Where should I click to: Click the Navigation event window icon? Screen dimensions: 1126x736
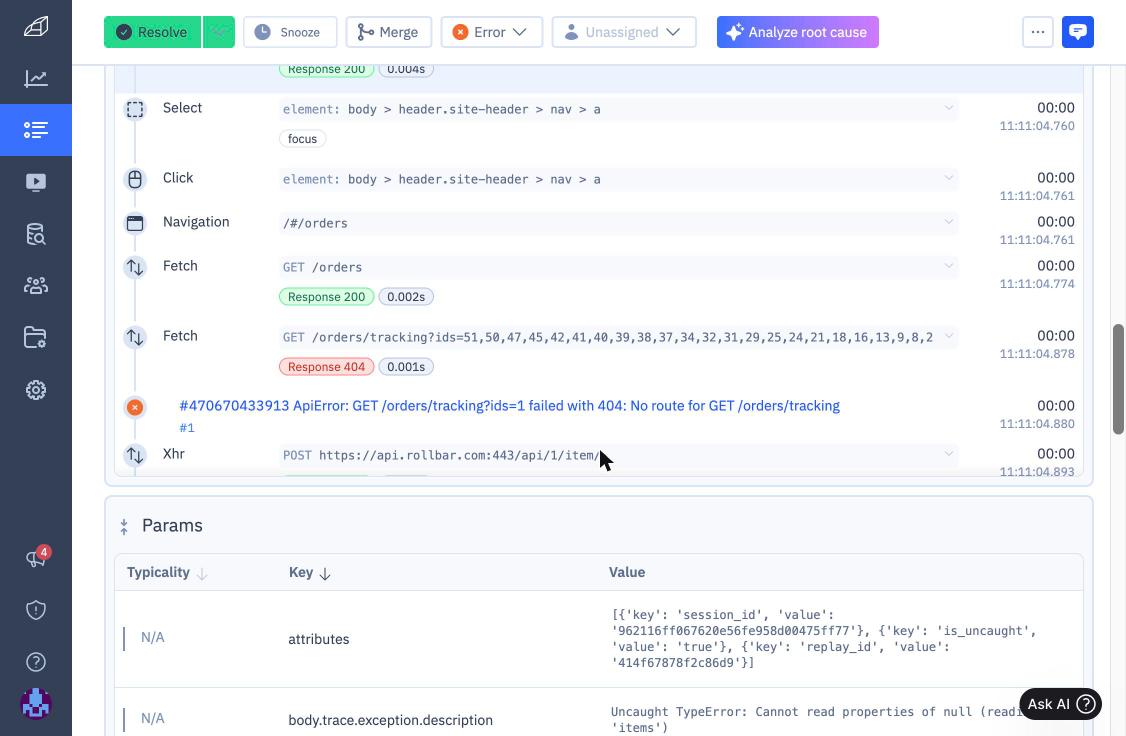pos(135,223)
